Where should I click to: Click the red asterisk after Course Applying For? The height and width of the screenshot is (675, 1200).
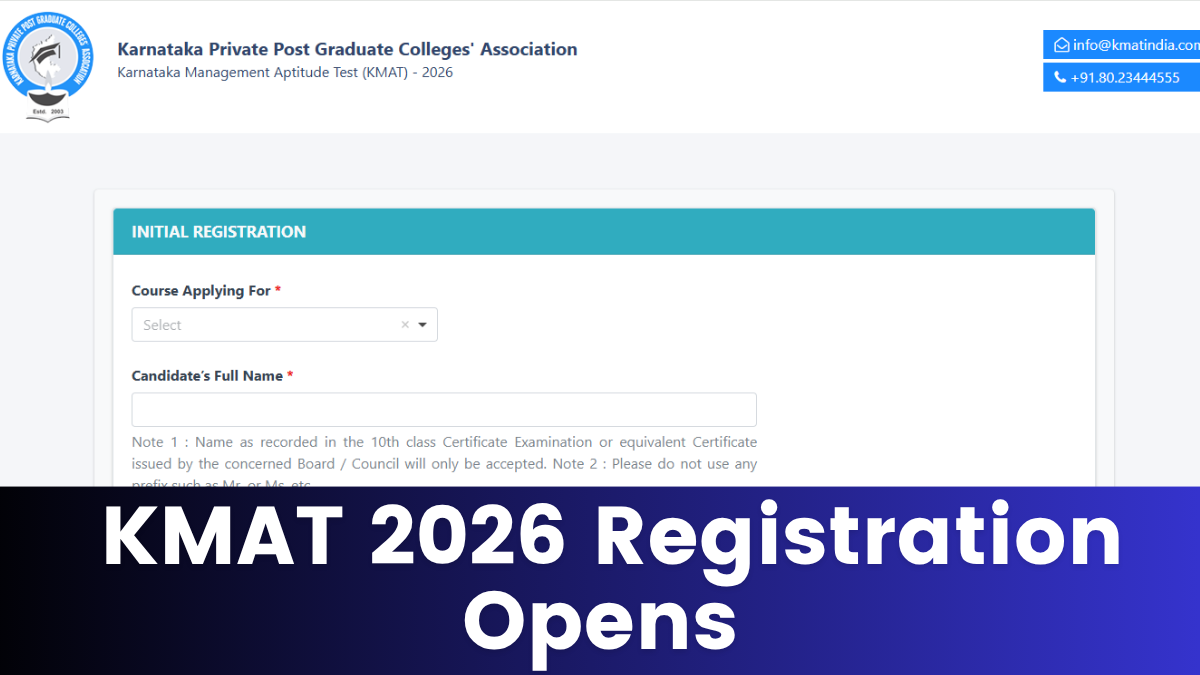coord(278,290)
